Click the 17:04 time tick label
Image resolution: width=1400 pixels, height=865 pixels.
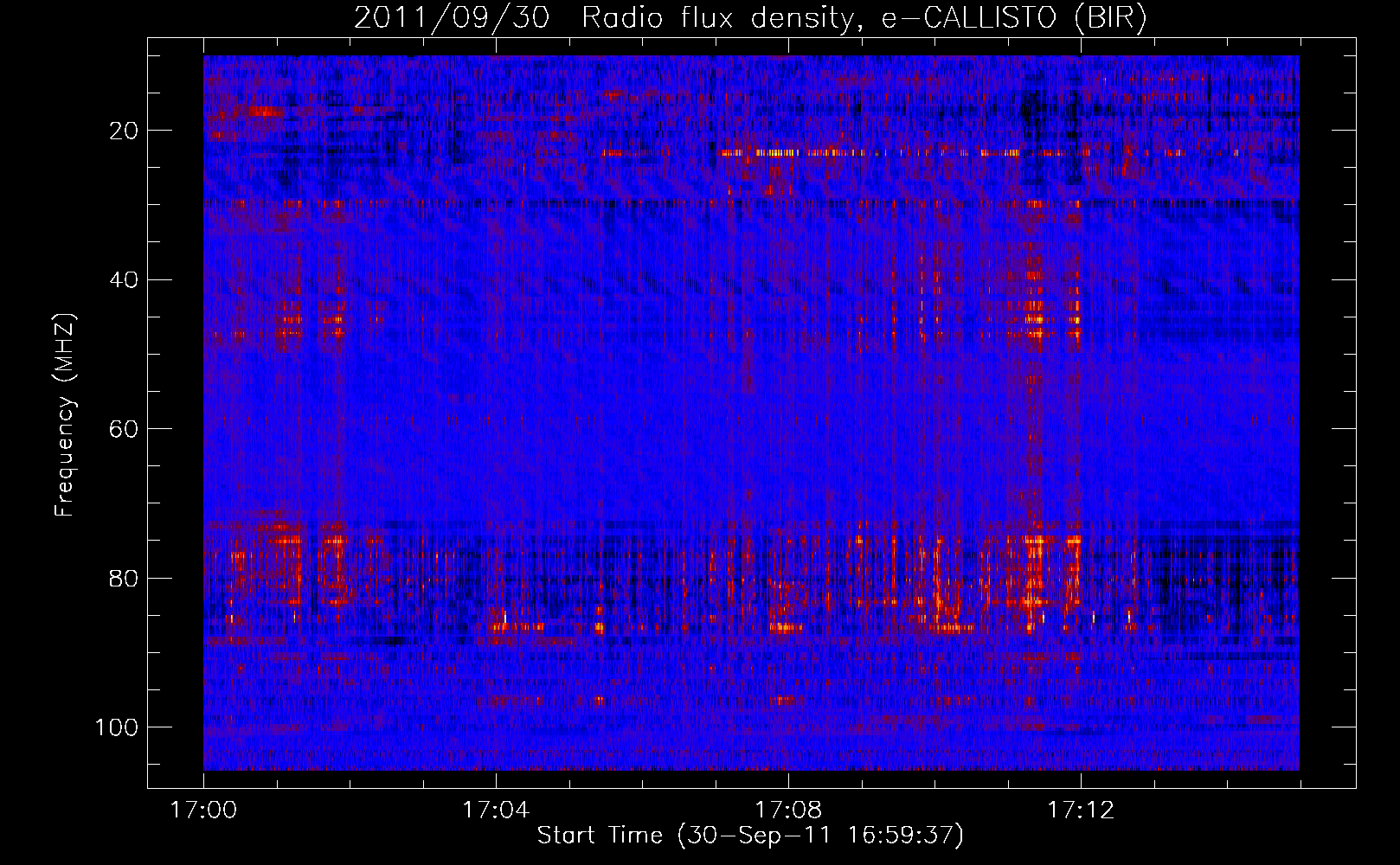pyautogui.click(x=496, y=811)
